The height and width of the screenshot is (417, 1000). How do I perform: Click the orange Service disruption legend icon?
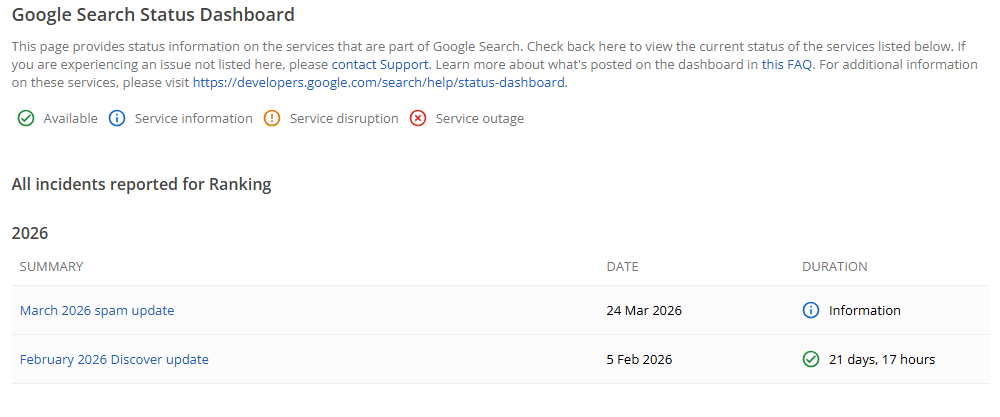coord(272,119)
